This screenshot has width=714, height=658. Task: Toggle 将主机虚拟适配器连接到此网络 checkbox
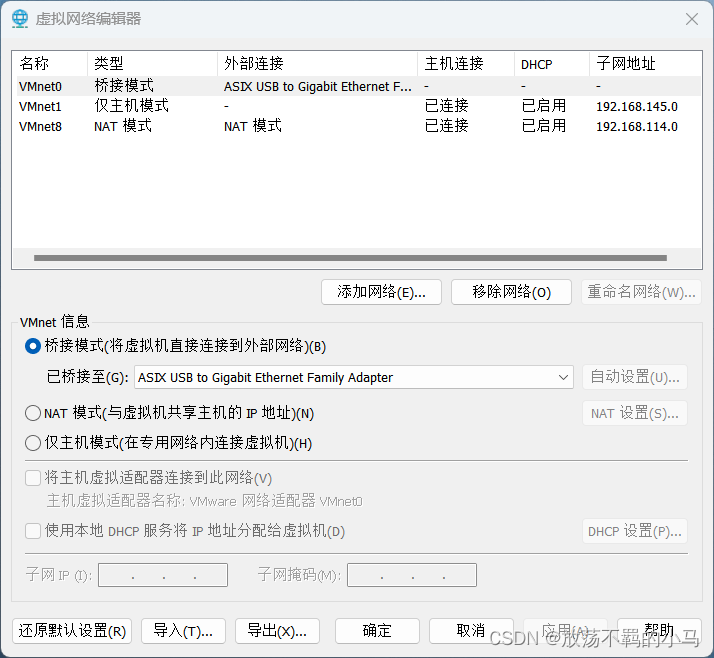(x=33, y=478)
